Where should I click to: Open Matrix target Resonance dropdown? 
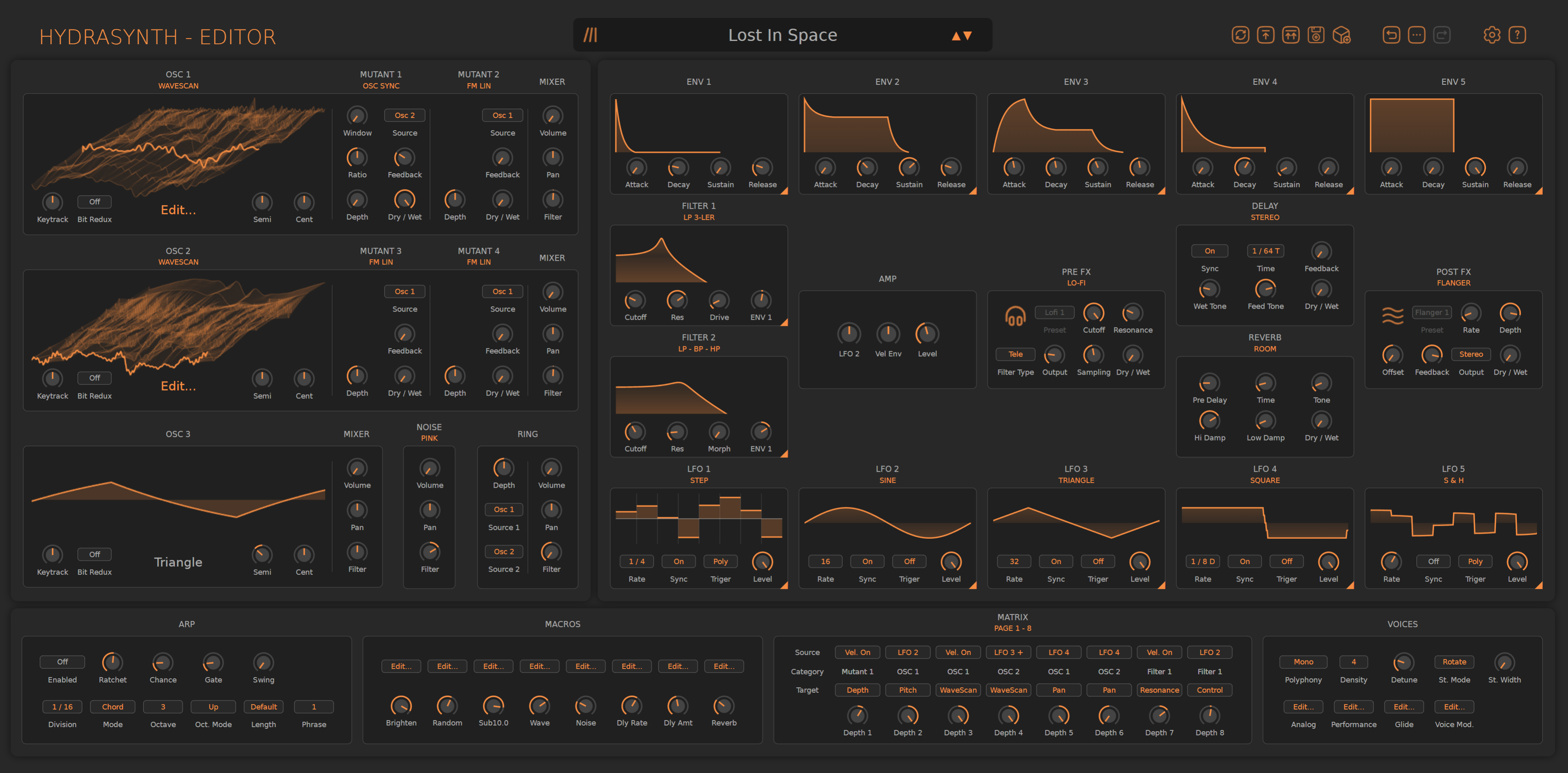(1159, 690)
